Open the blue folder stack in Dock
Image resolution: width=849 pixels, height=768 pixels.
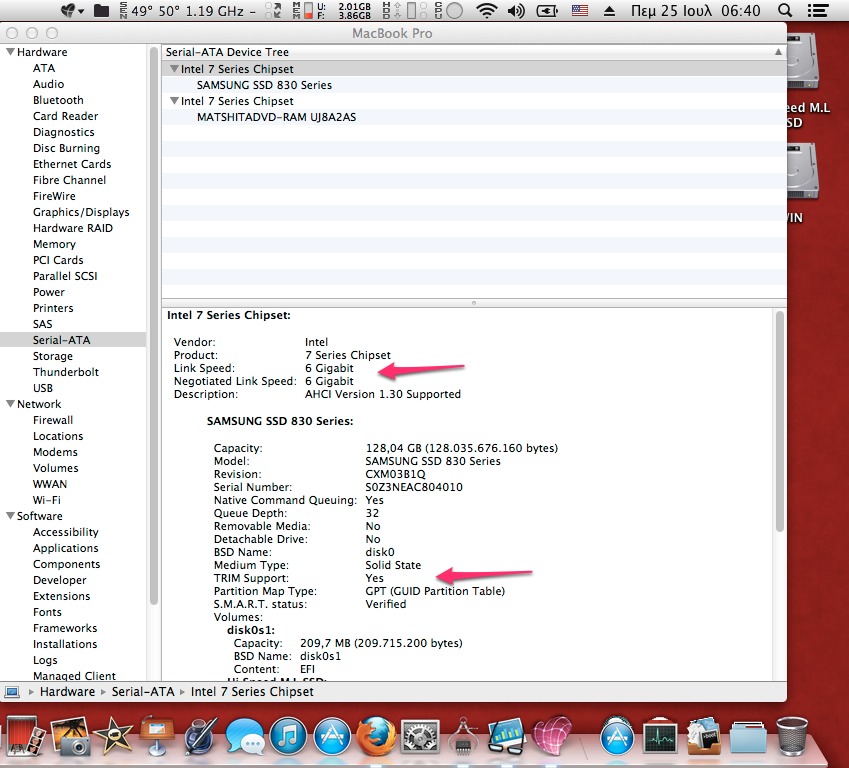(747, 738)
